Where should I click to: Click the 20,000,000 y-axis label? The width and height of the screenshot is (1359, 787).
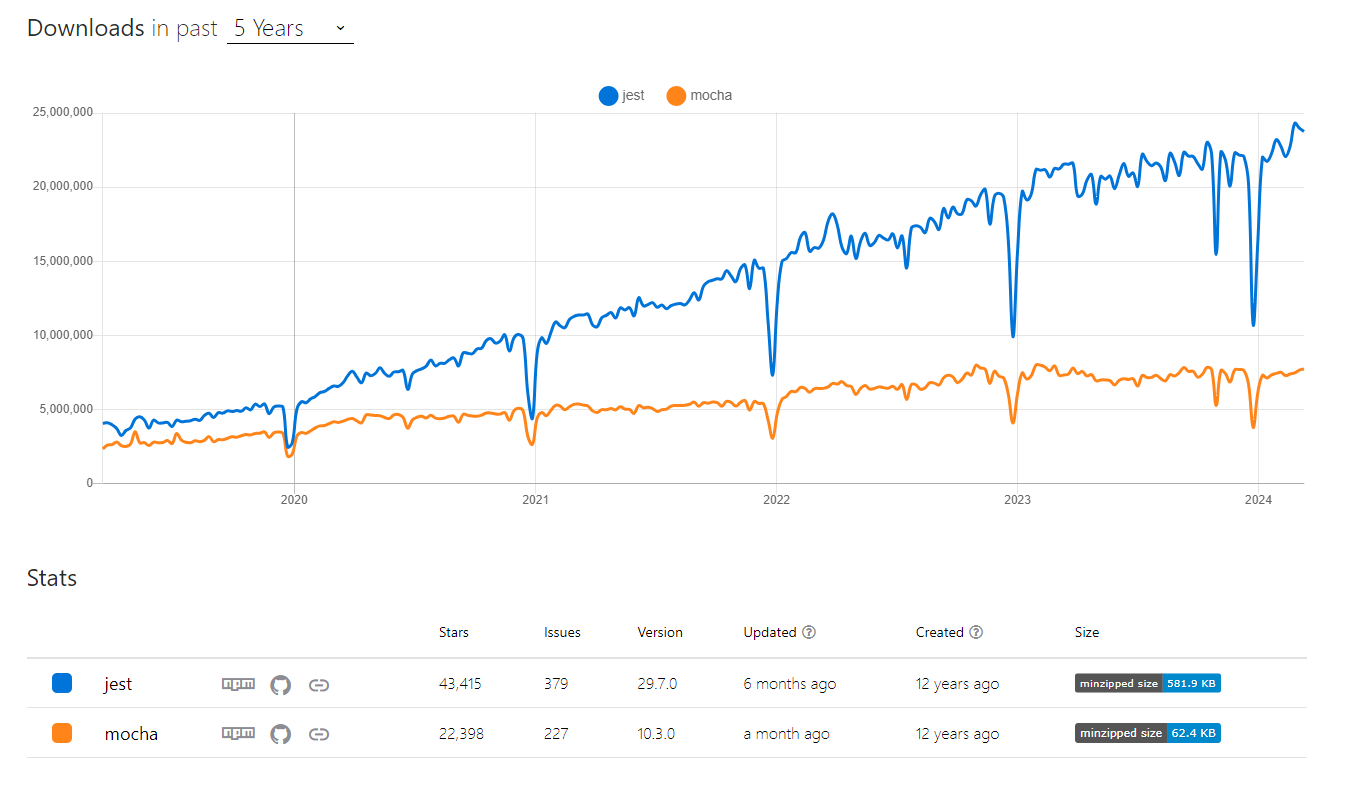click(x=62, y=186)
